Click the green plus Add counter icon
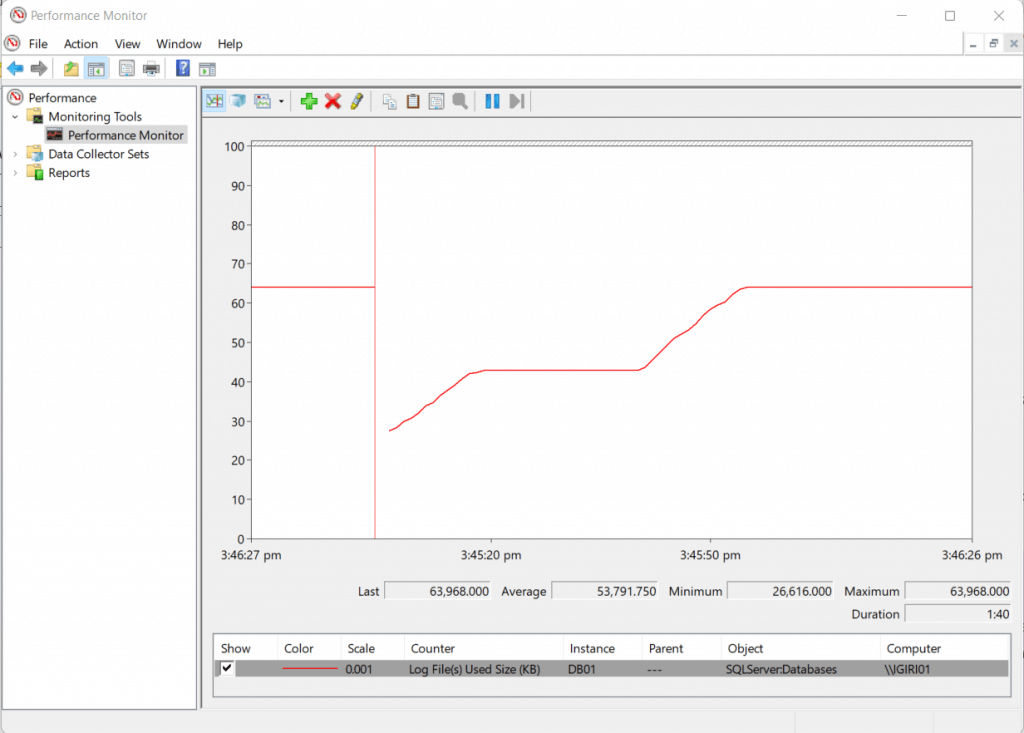This screenshot has height=733, width=1024. (309, 101)
